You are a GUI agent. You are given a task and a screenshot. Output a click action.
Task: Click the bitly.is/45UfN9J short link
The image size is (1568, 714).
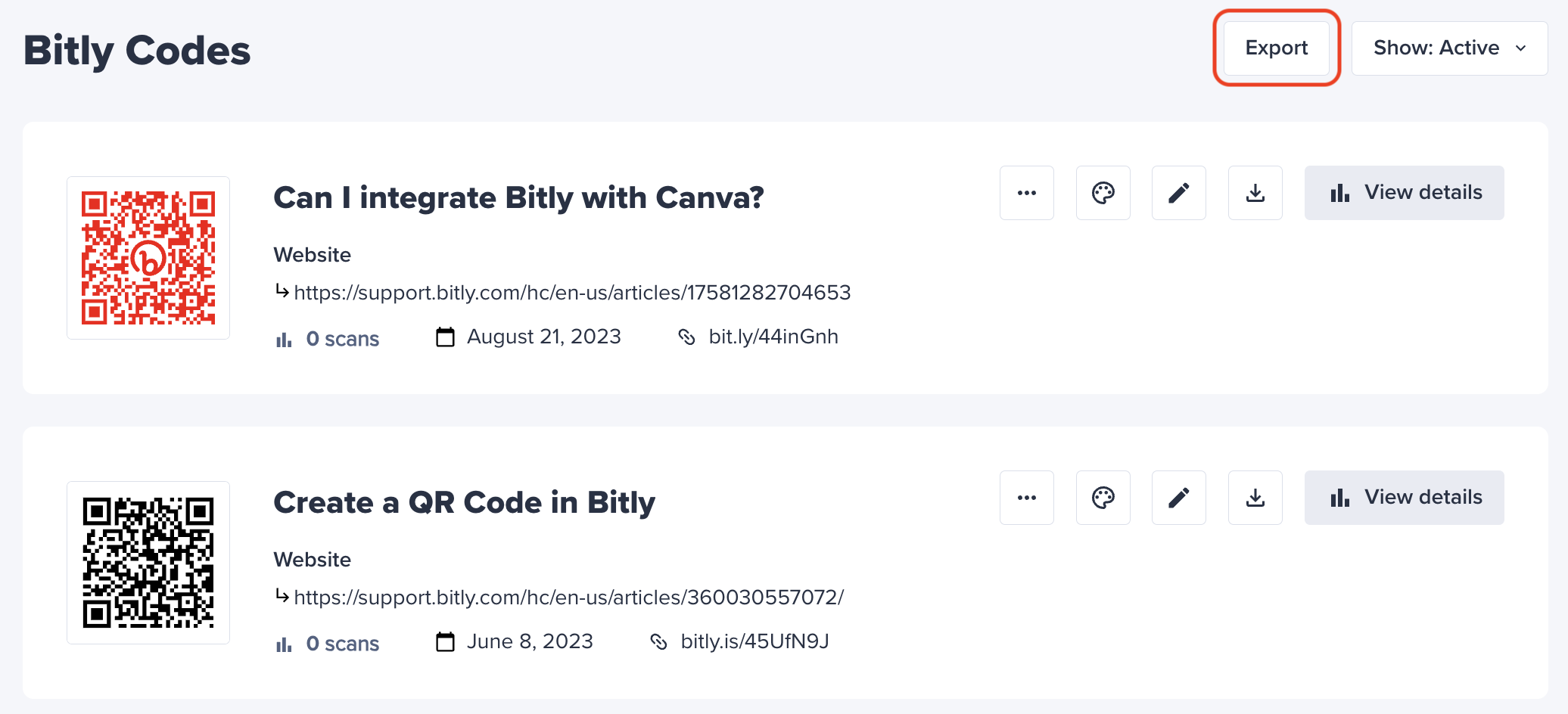pyautogui.click(x=754, y=641)
